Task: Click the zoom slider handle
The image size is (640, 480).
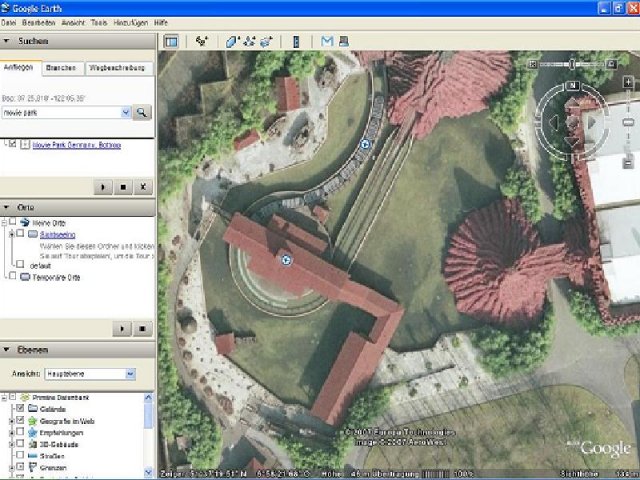Action: coord(628,122)
